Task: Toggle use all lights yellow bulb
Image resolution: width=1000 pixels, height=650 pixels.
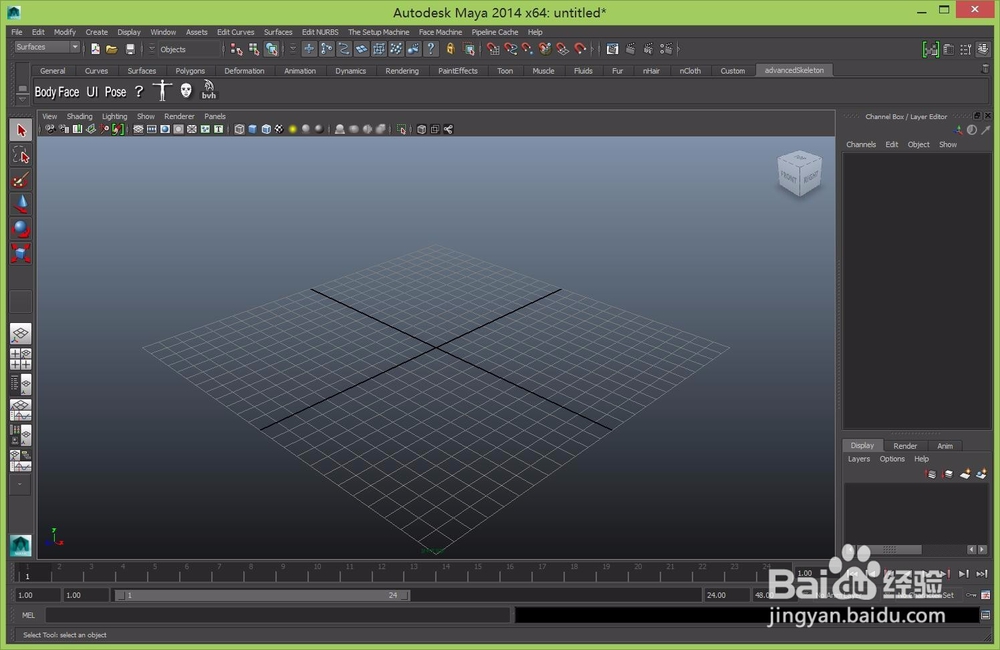Action: pos(293,129)
